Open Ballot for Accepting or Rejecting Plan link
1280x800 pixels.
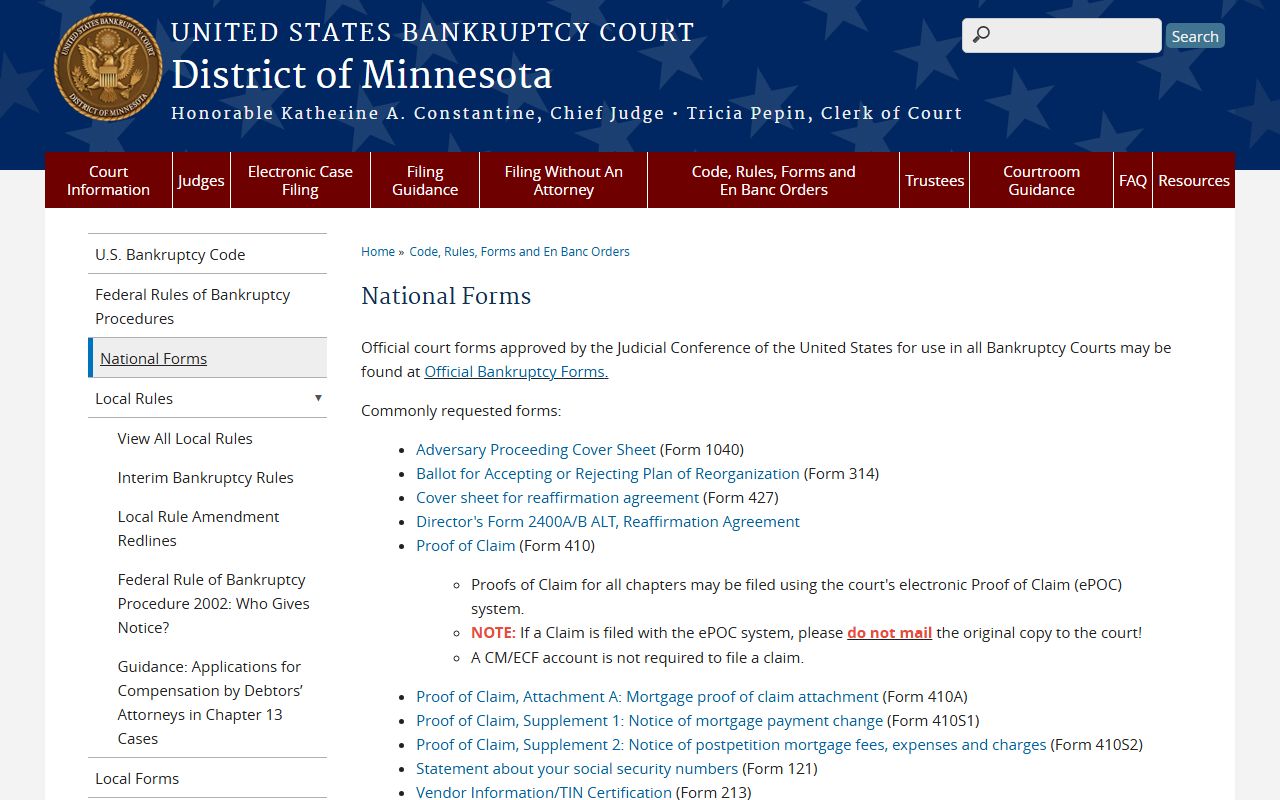click(x=608, y=473)
